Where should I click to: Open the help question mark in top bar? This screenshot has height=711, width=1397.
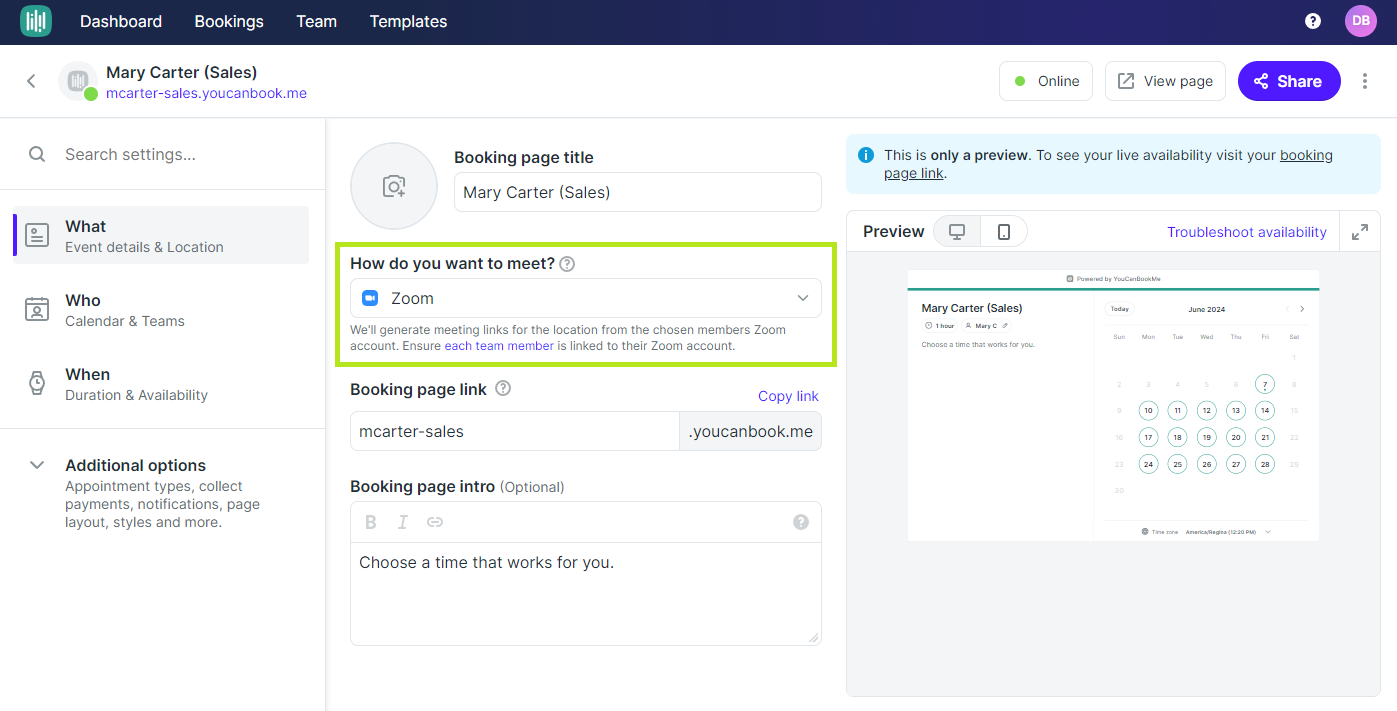[1313, 21]
